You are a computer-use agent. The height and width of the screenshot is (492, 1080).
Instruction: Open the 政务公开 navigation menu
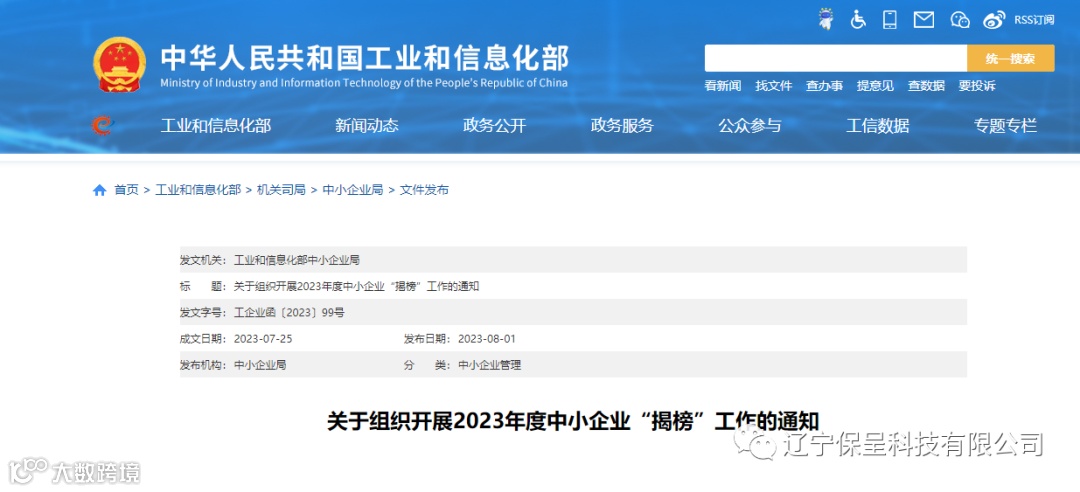click(x=495, y=126)
